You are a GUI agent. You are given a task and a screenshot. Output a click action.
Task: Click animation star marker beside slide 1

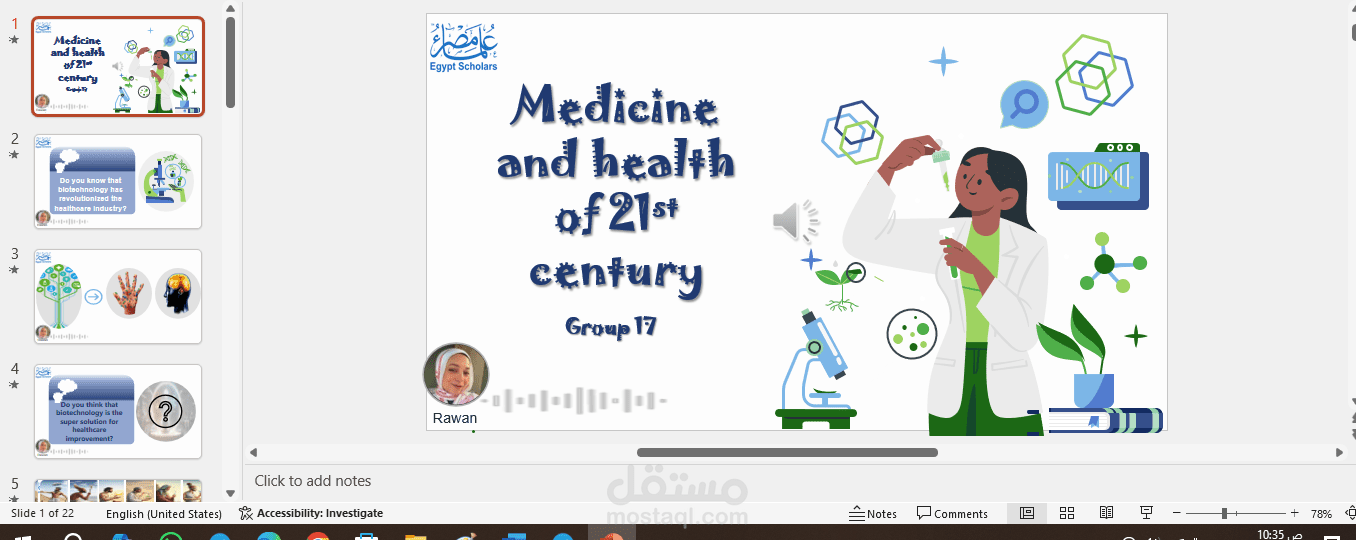pos(14,40)
